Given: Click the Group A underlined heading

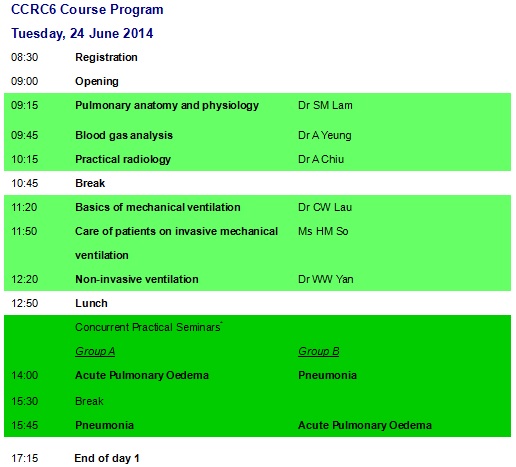Looking at the screenshot, I should 95,351.
